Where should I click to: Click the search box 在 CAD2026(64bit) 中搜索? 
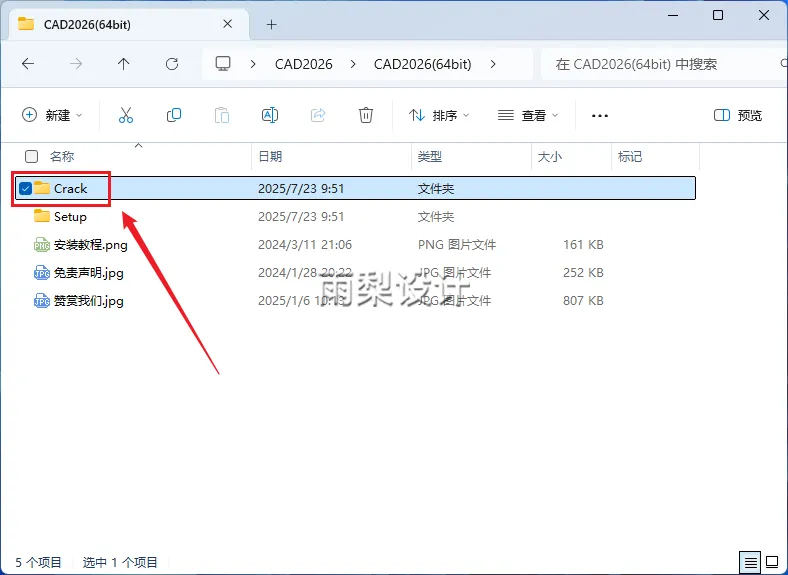pos(663,64)
